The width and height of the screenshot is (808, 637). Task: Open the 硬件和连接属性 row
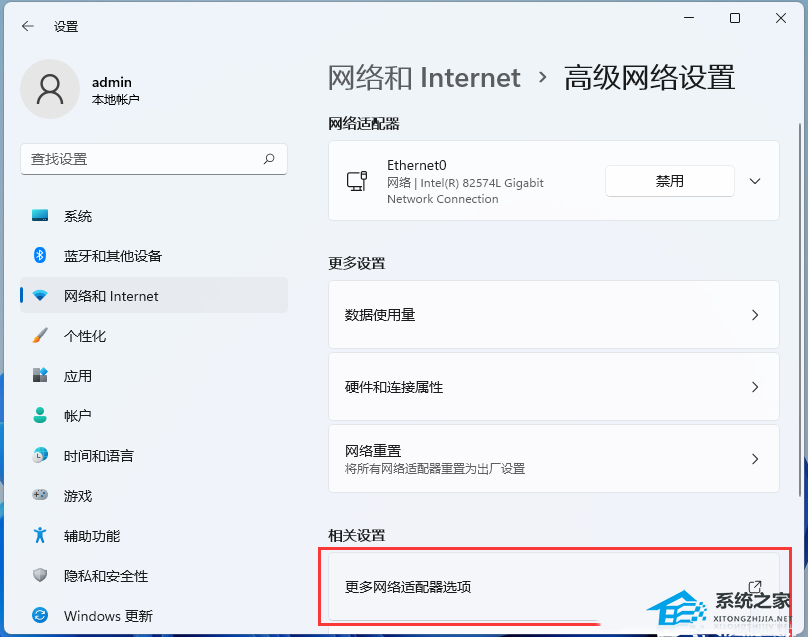[553, 387]
